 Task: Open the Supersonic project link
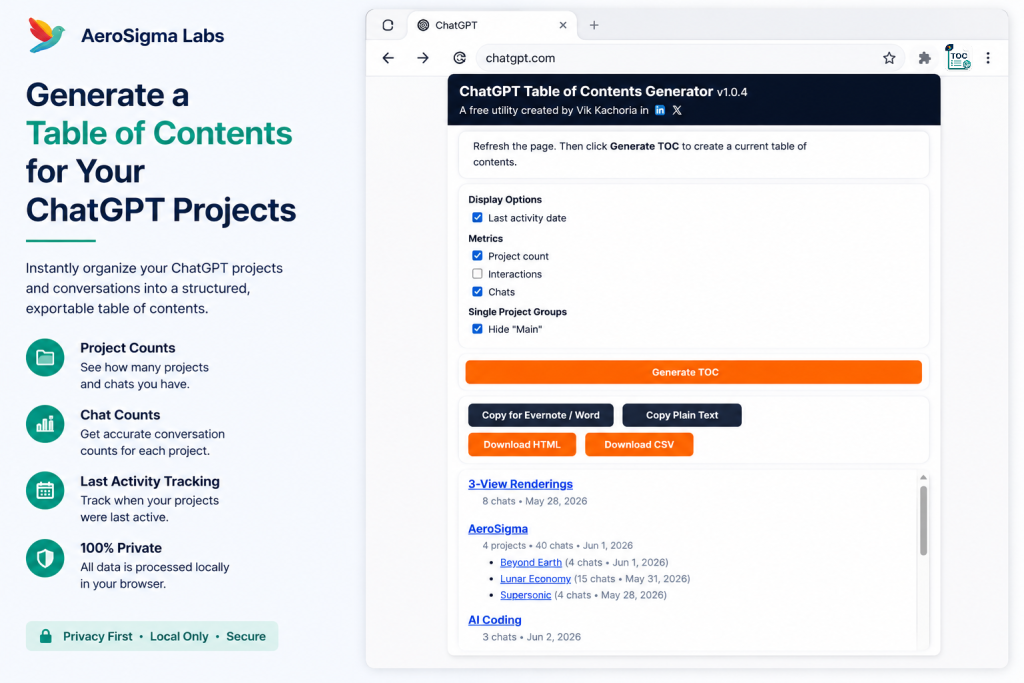pos(526,595)
